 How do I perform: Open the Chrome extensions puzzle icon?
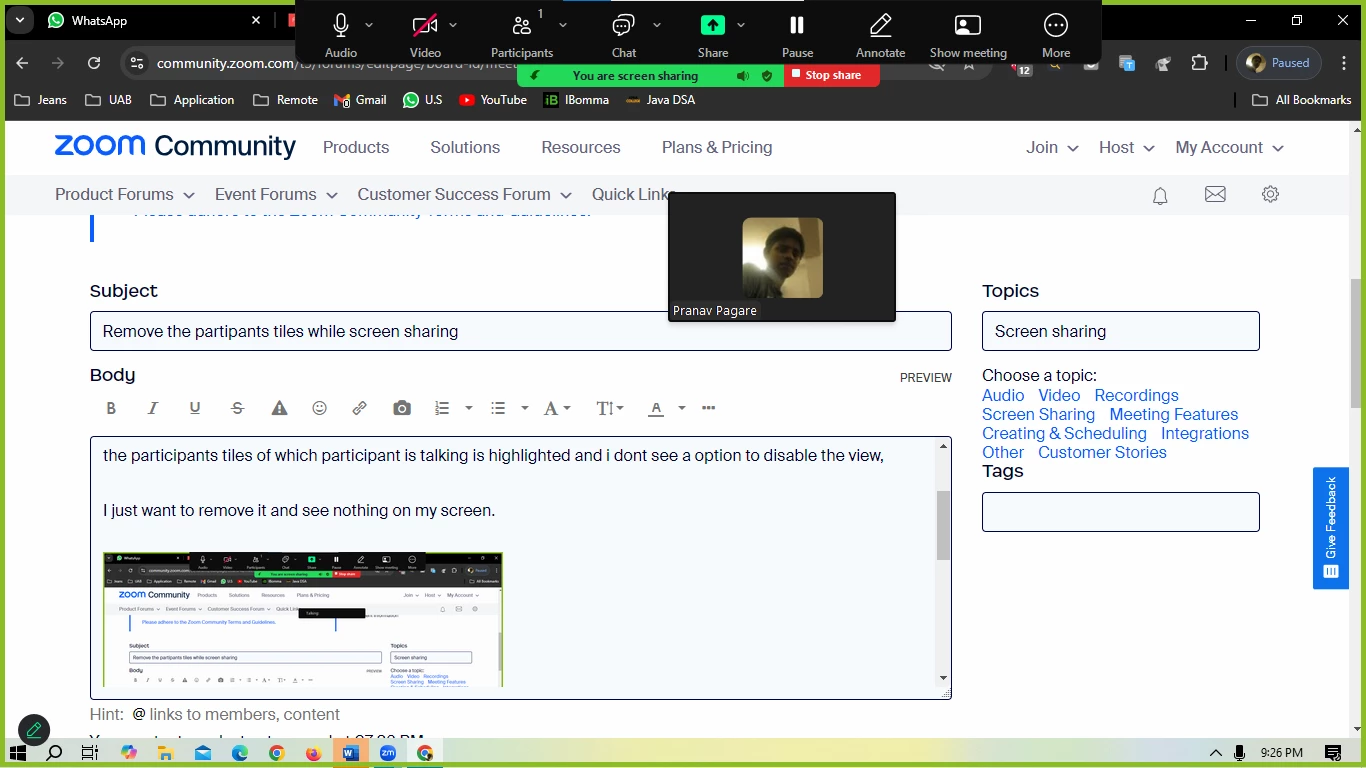[1199, 63]
